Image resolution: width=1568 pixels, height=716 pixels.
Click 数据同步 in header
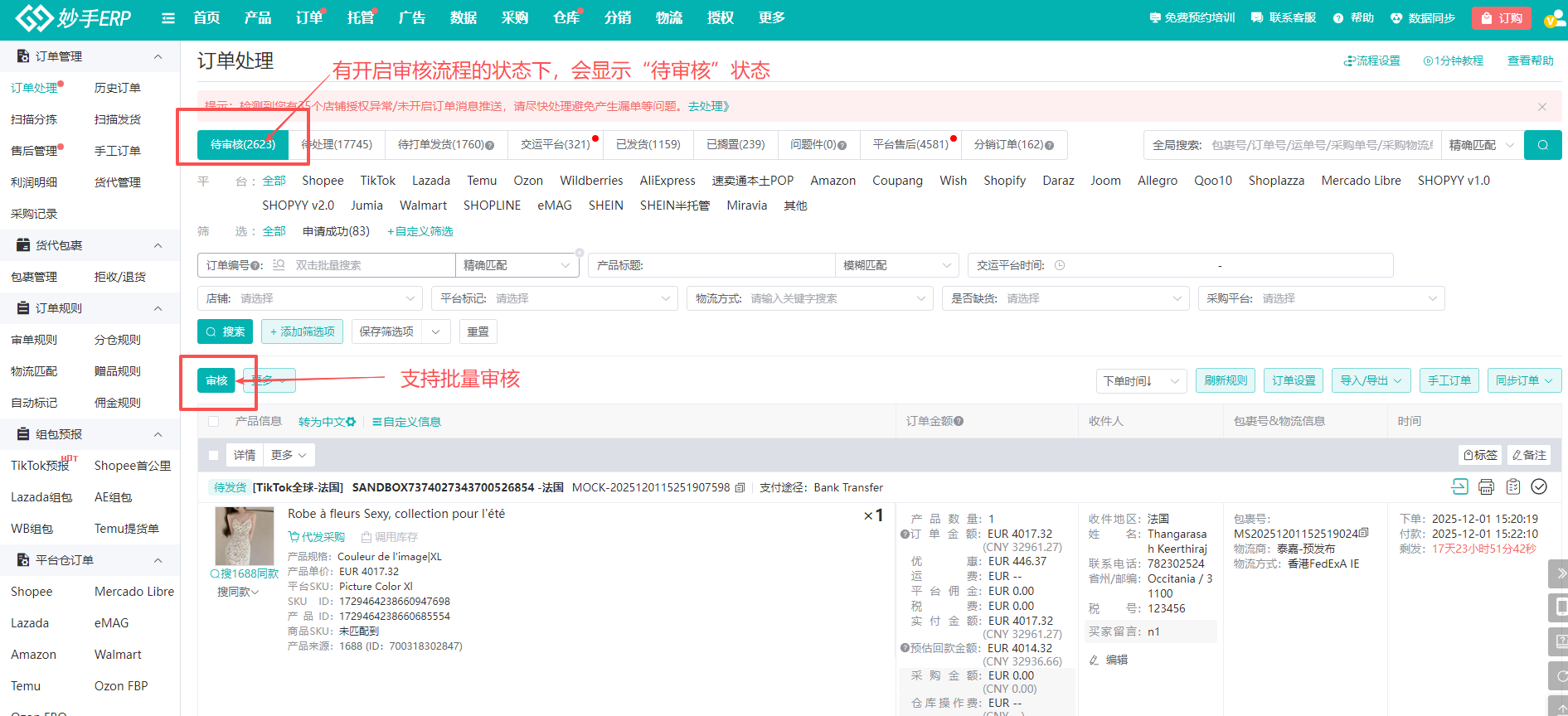click(x=1423, y=17)
